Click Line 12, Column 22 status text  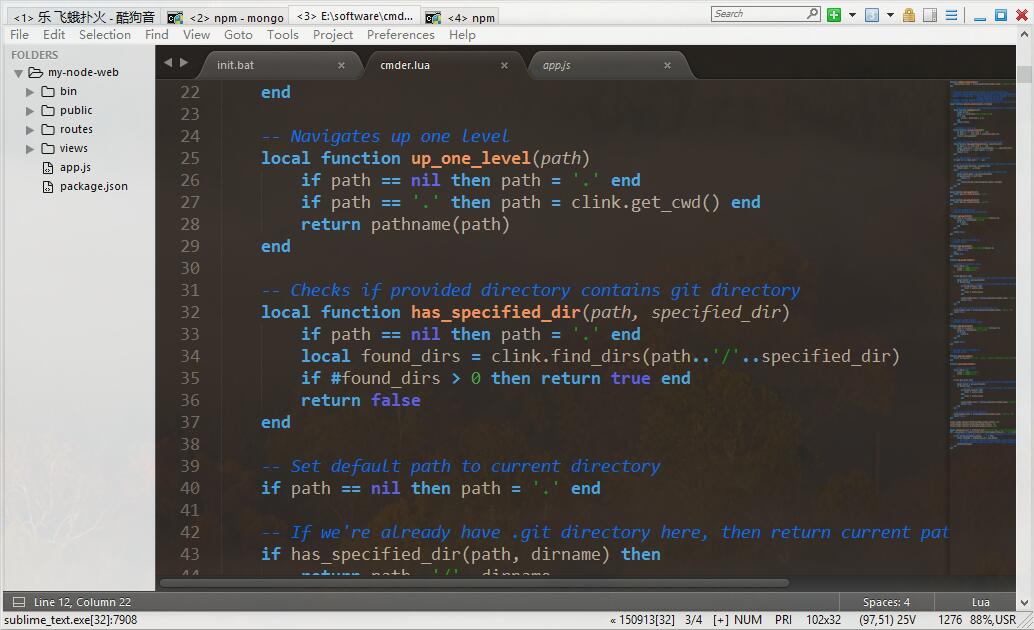[82, 602]
